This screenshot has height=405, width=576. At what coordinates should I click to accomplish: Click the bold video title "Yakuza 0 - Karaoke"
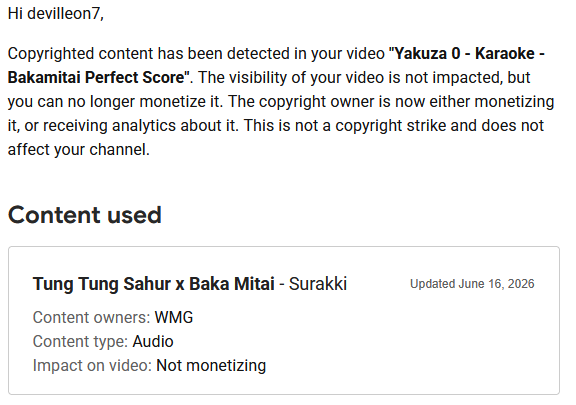(464, 54)
